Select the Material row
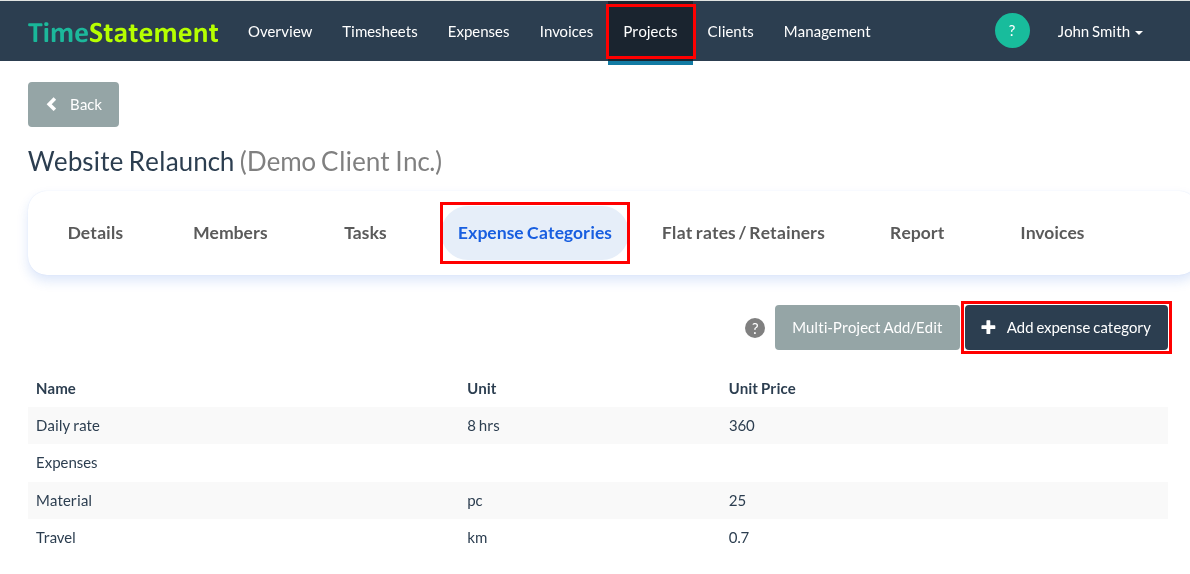The image size is (1190, 574). pos(598,501)
